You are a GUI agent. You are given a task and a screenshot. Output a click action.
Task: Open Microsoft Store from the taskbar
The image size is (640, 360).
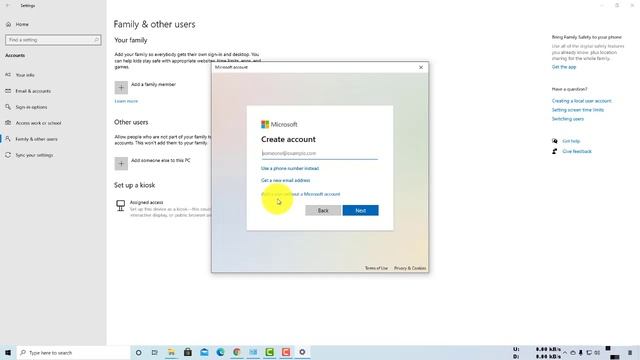click(x=188, y=352)
